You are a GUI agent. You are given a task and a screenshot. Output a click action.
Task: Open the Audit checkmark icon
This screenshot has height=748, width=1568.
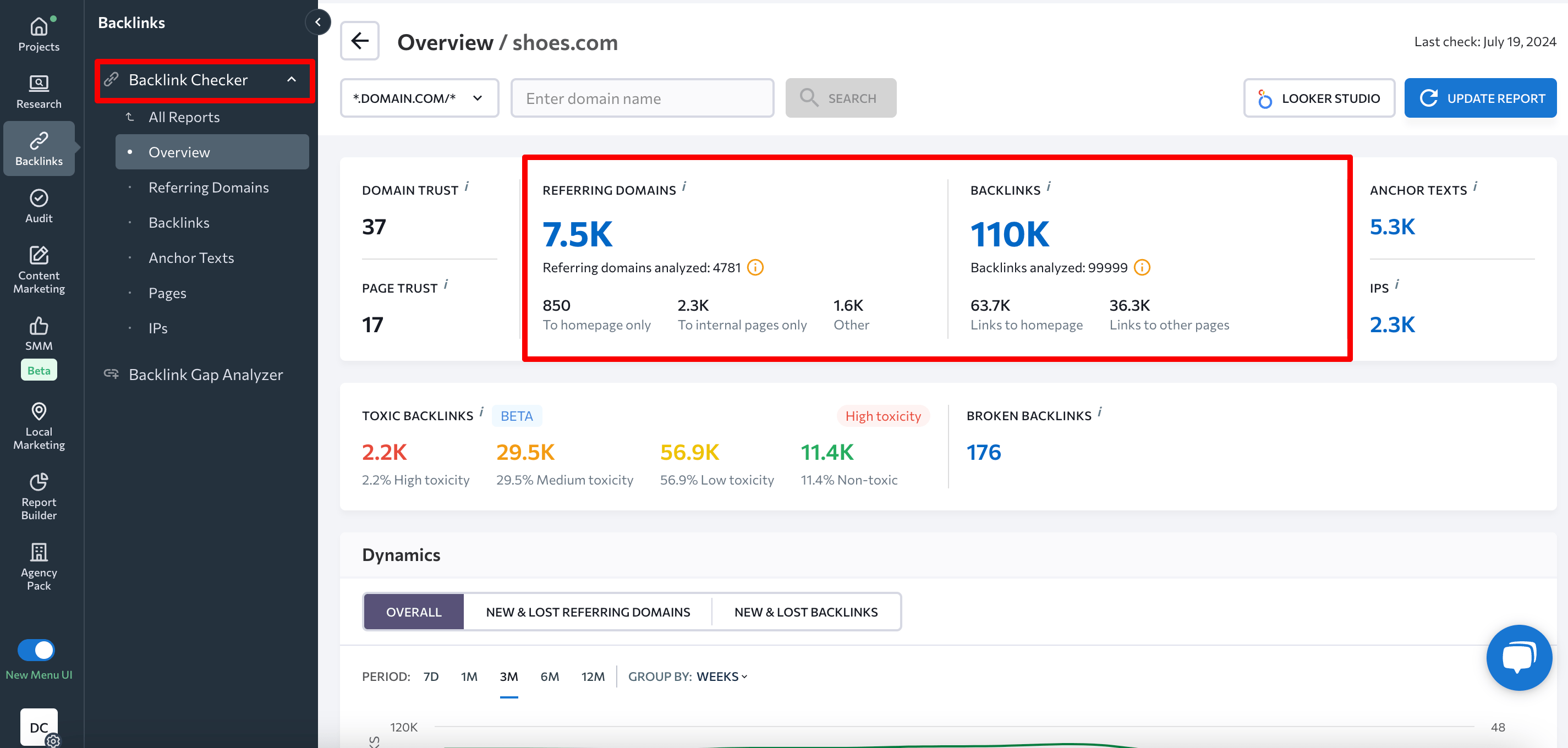39,198
